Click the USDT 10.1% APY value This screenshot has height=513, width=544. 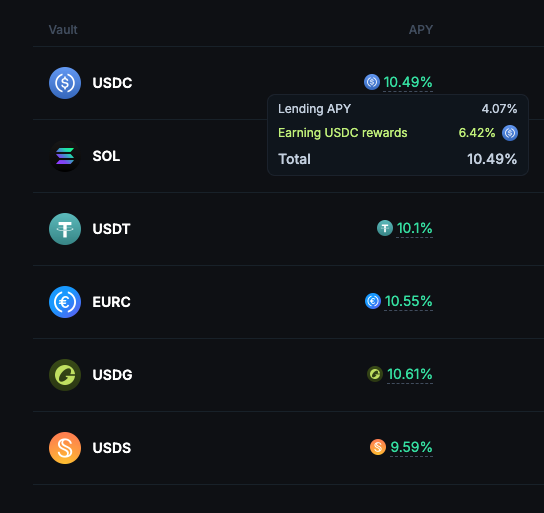point(414,229)
